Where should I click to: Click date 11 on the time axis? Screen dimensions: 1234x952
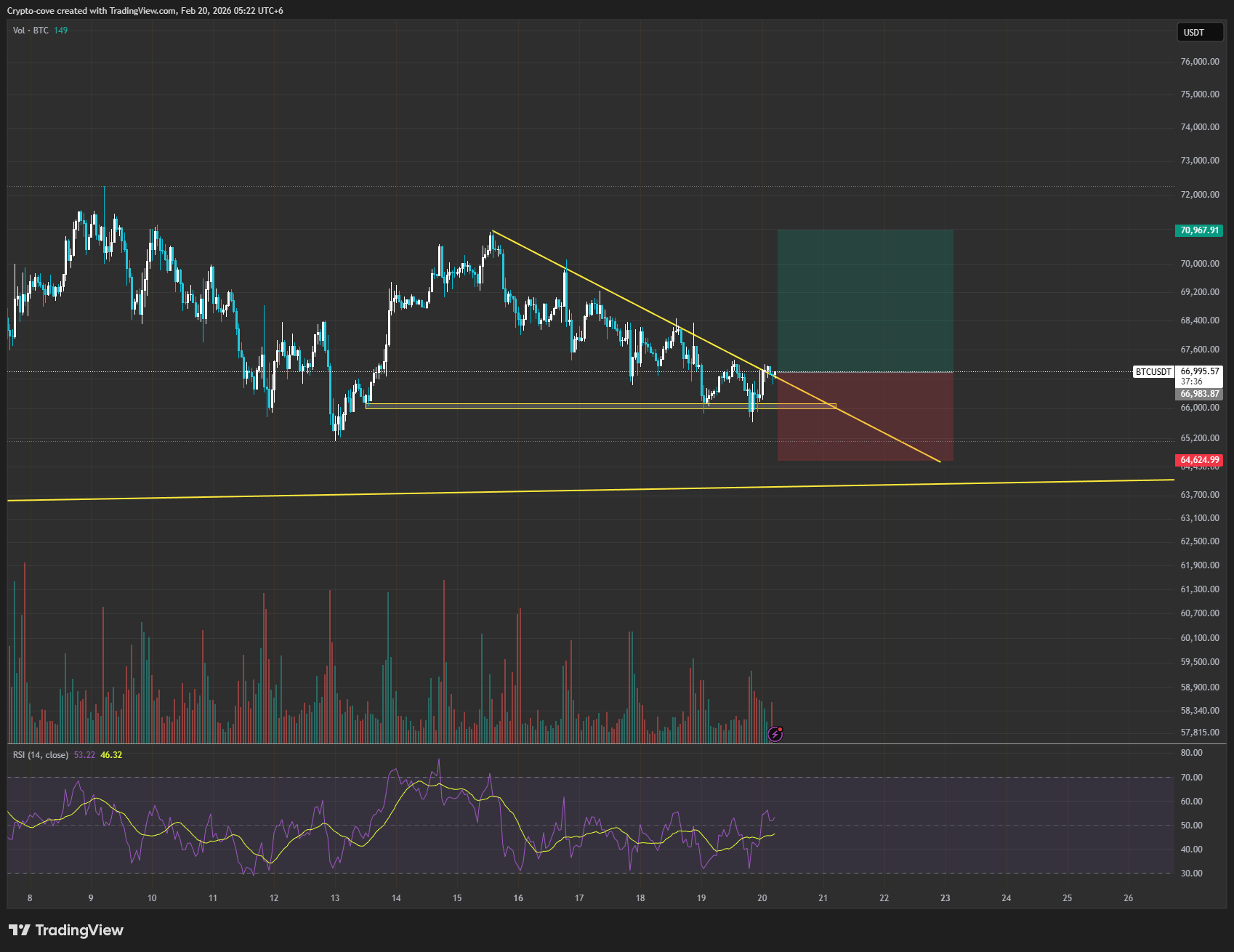tap(213, 898)
